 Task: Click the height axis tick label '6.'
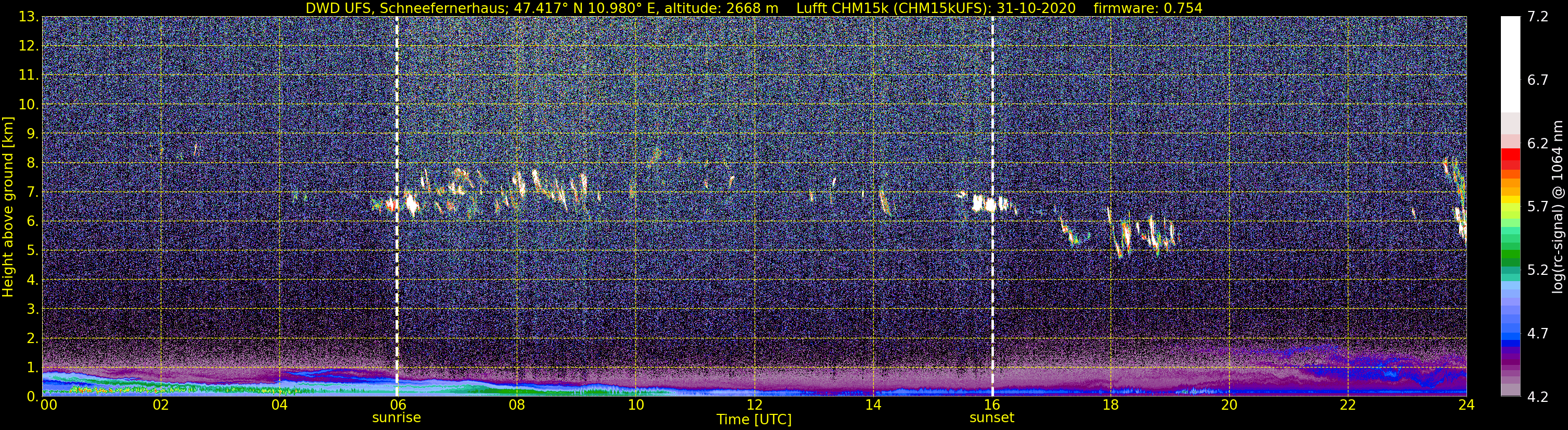(32, 222)
